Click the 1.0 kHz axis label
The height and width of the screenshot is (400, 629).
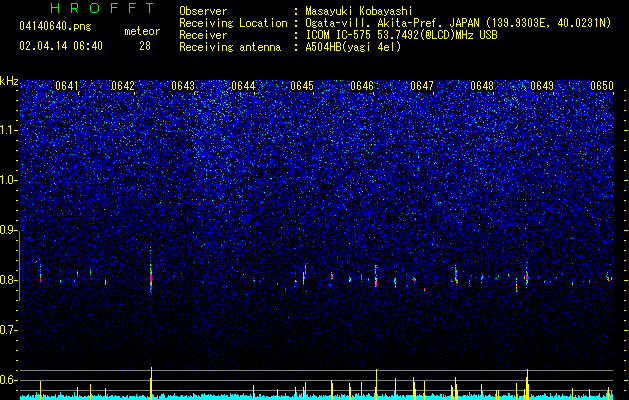click(x=9, y=180)
